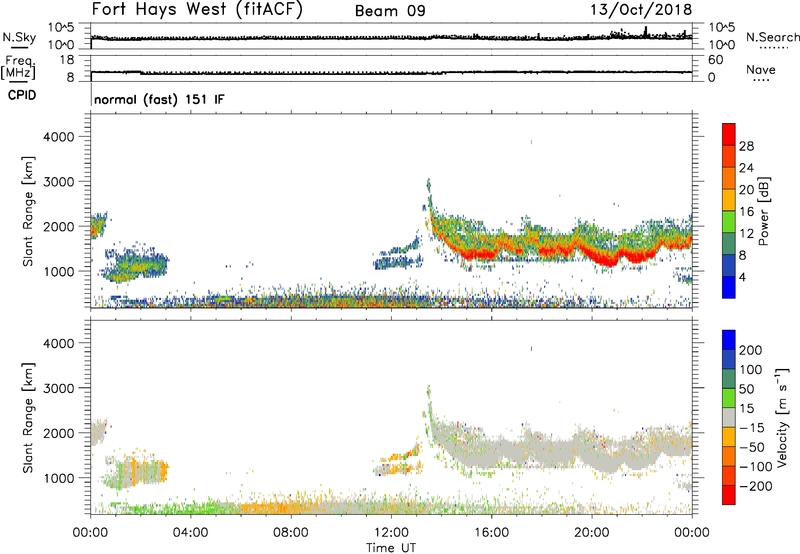Select the 'Power [dB]' colorbar title
This screenshot has height=554, width=800.
pos(764,211)
